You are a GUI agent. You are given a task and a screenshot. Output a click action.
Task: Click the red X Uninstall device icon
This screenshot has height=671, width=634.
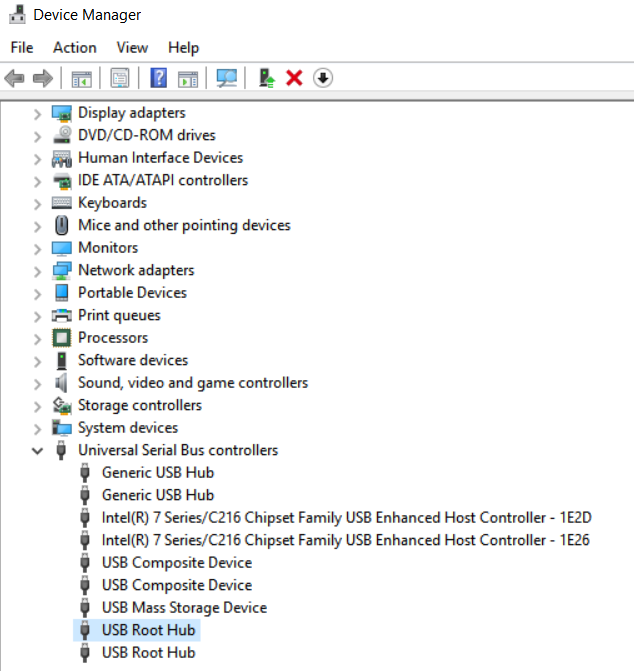294,78
